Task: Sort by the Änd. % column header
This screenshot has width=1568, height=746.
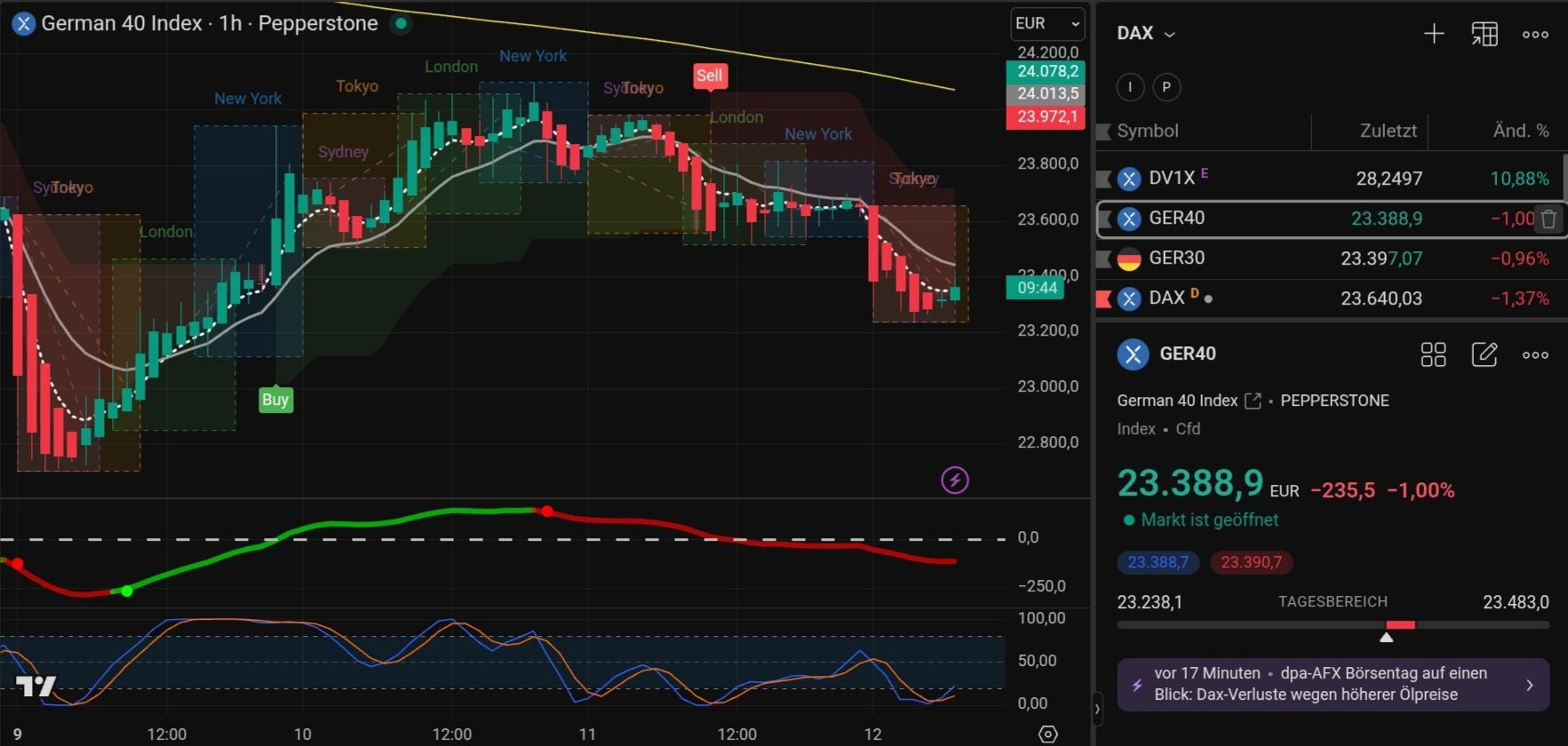Action: pyautogui.click(x=1520, y=131)
